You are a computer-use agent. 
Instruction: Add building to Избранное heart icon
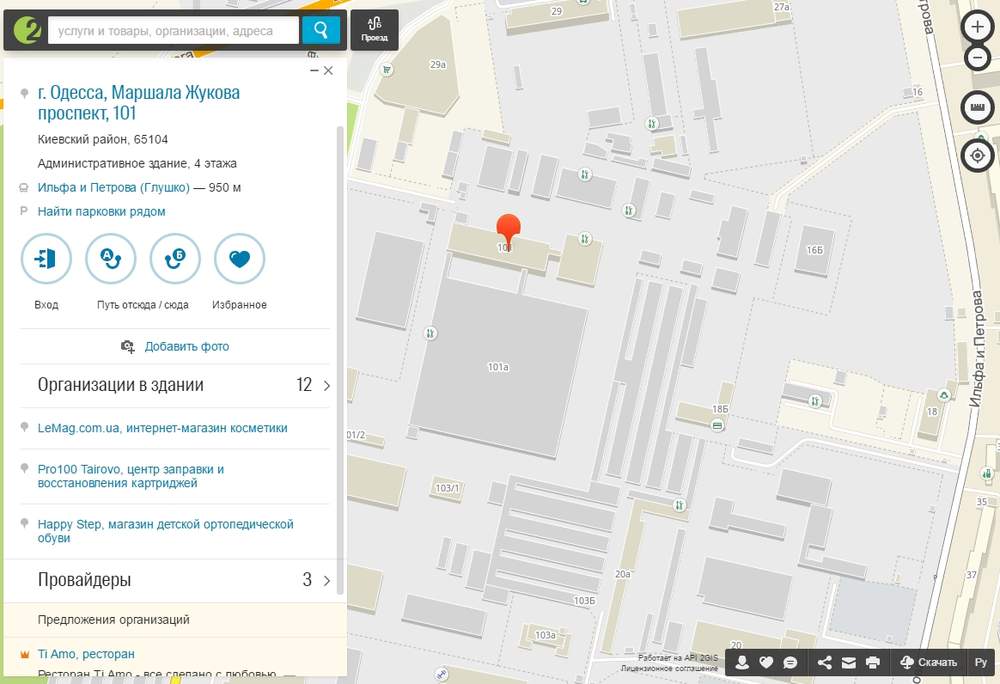240,259
